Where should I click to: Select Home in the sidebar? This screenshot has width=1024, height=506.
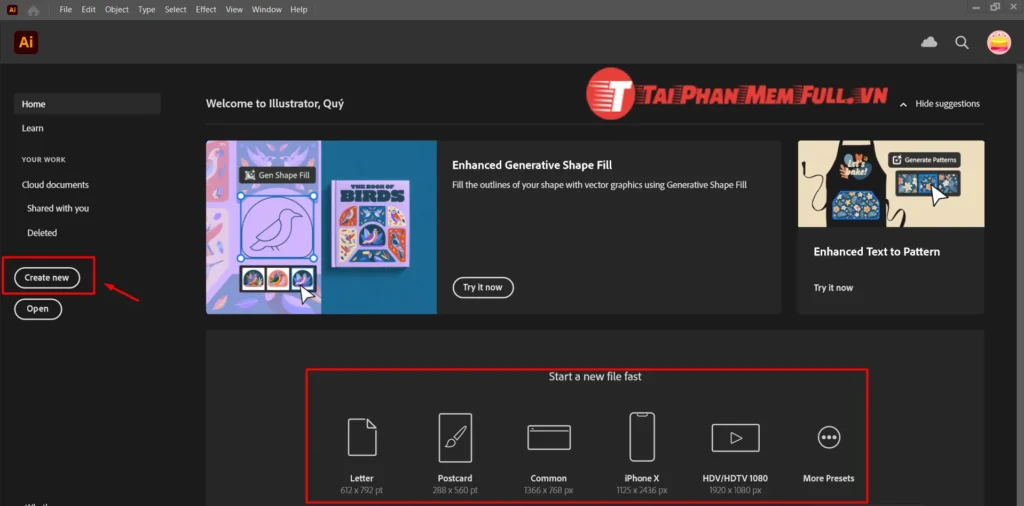click(x=88, y=104)
